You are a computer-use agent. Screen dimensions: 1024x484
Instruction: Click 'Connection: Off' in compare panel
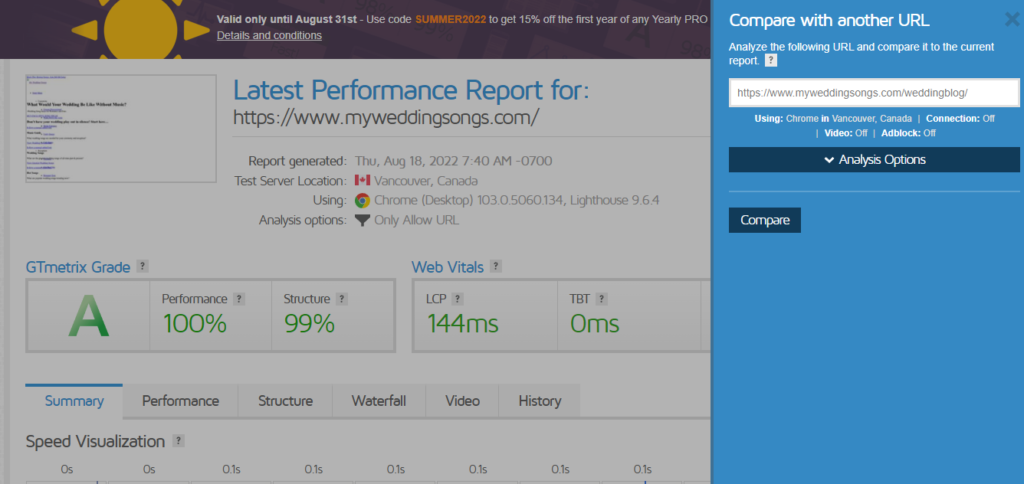(961, 119)
